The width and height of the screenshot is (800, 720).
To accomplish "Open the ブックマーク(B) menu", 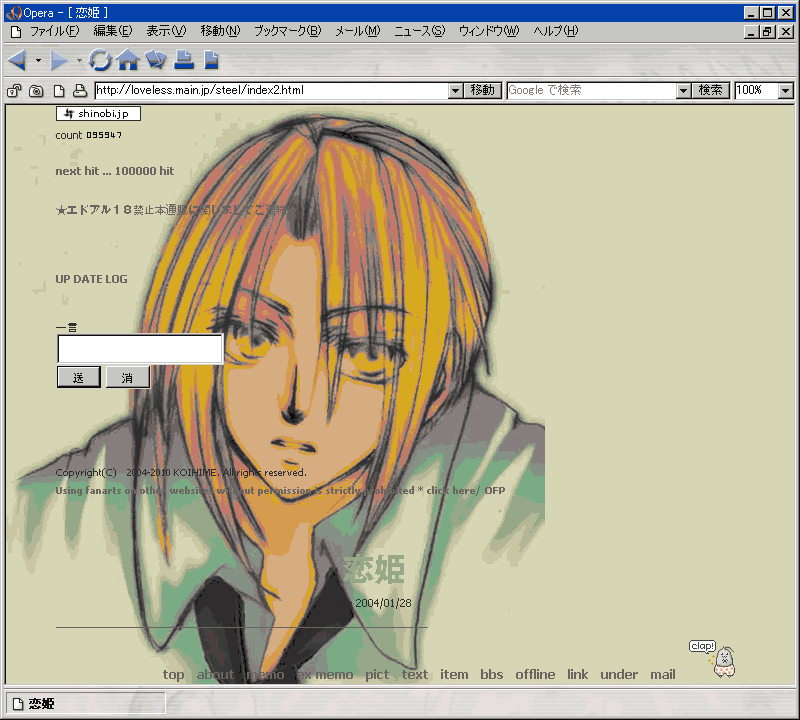I will point(288,31).
